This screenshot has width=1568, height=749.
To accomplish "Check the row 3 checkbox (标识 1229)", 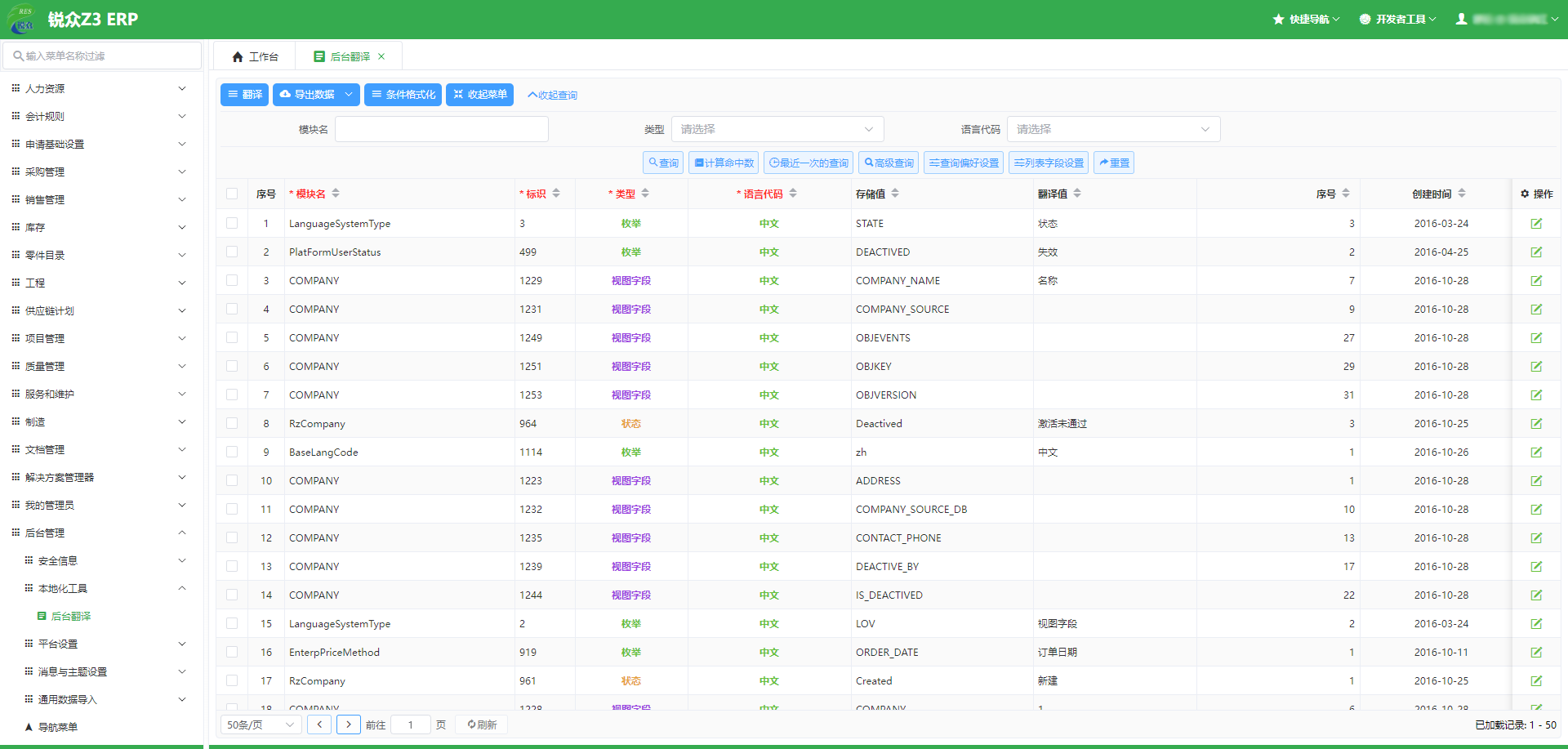I will pos(232,280).
